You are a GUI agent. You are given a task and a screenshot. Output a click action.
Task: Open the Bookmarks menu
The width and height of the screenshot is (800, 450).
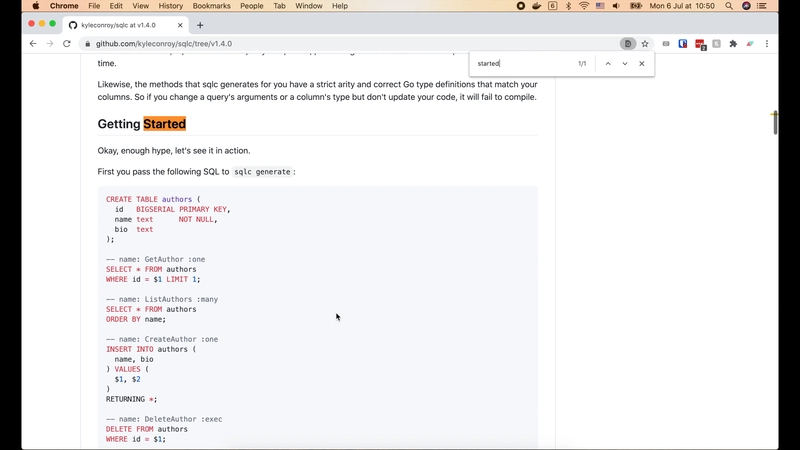211,6
